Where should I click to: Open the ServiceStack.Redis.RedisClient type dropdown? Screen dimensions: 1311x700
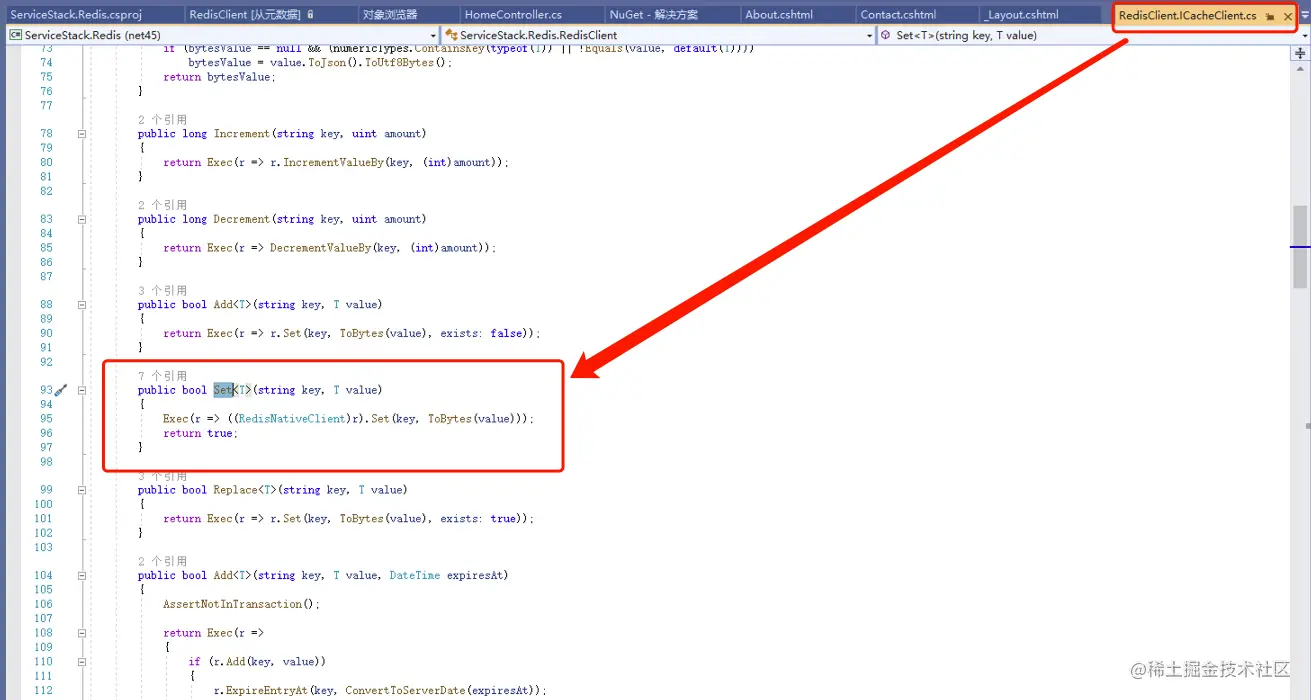click(x=869, y=35)
